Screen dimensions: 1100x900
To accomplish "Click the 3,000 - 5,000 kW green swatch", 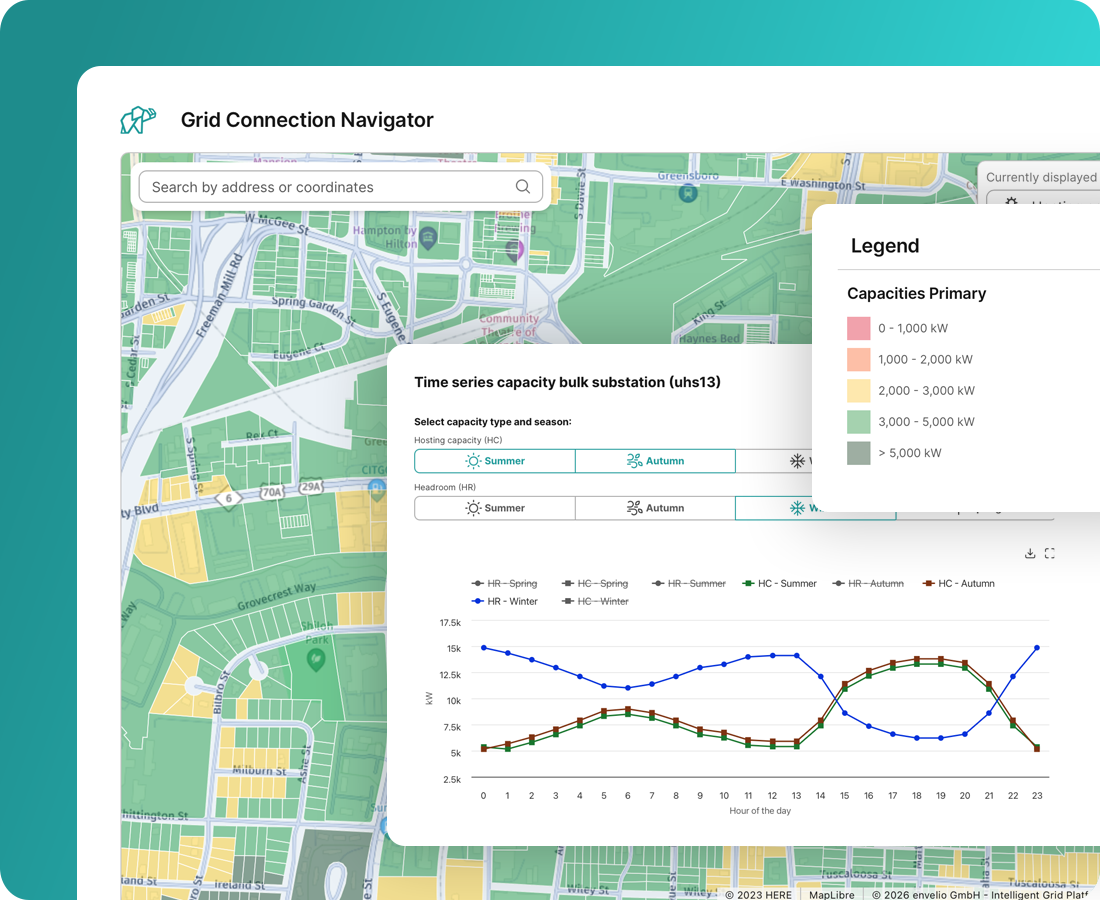I will (x=859, y=422).
